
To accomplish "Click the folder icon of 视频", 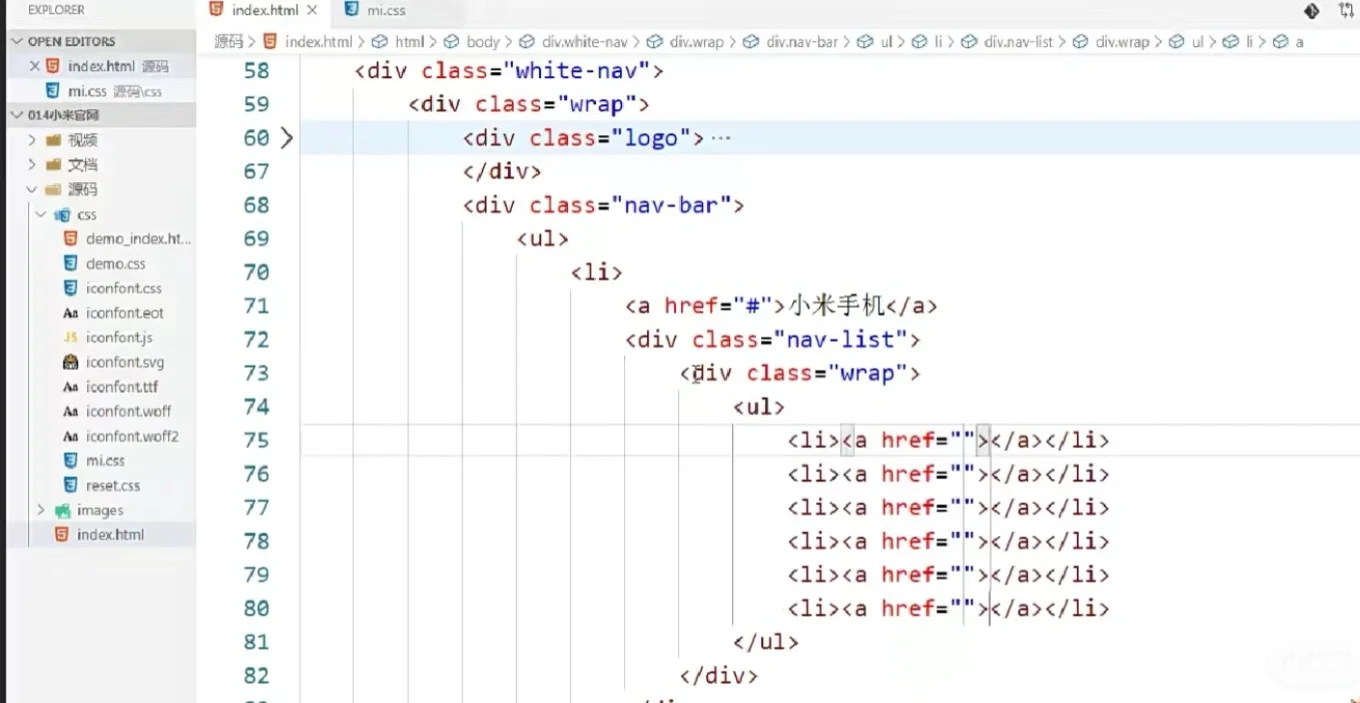I will click(x=53, y=140).
